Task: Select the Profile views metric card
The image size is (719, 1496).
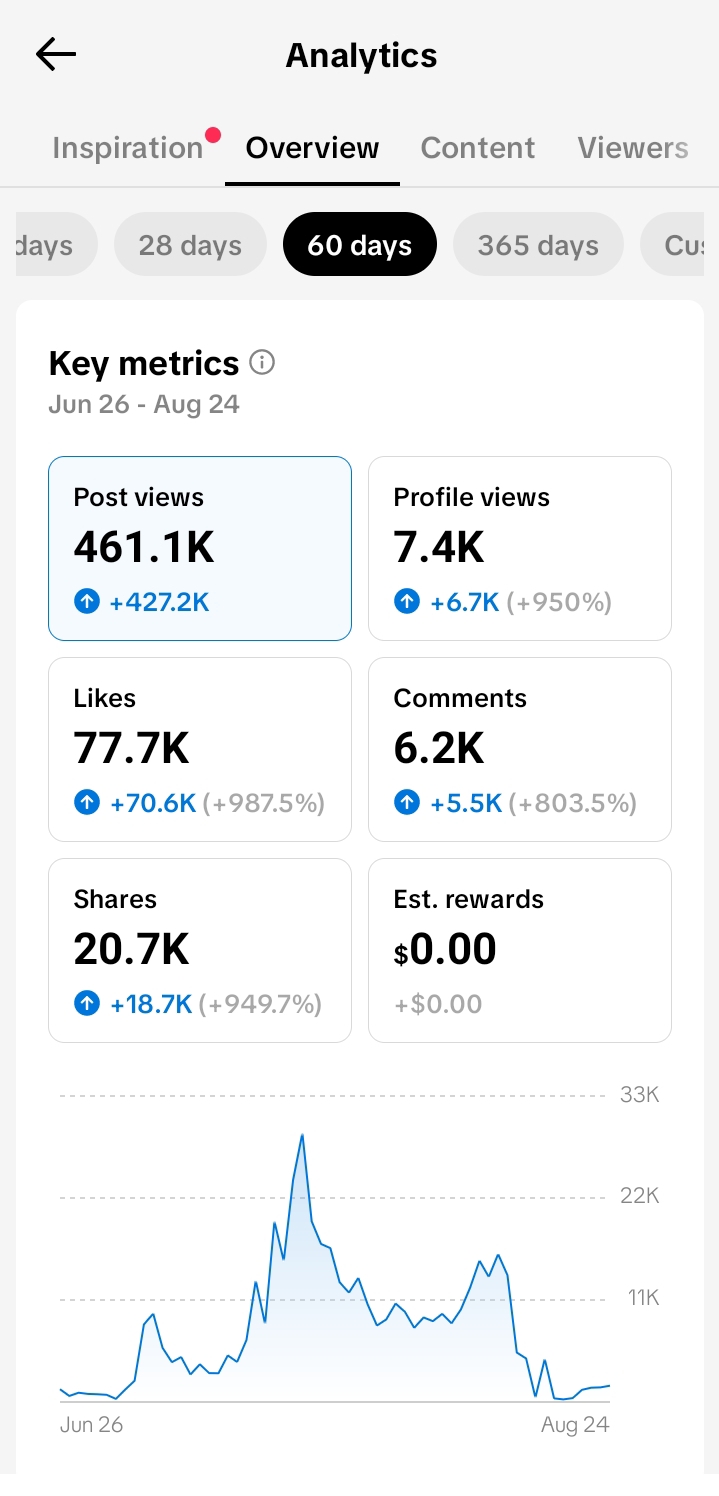Action: coord(520,549)
